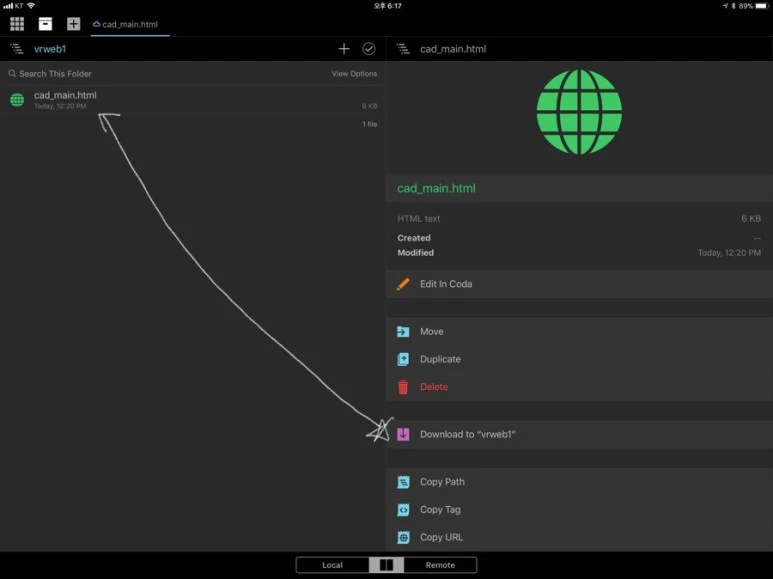
Task: Choose Download to "vrweb1"
Action: pos(579,434)
